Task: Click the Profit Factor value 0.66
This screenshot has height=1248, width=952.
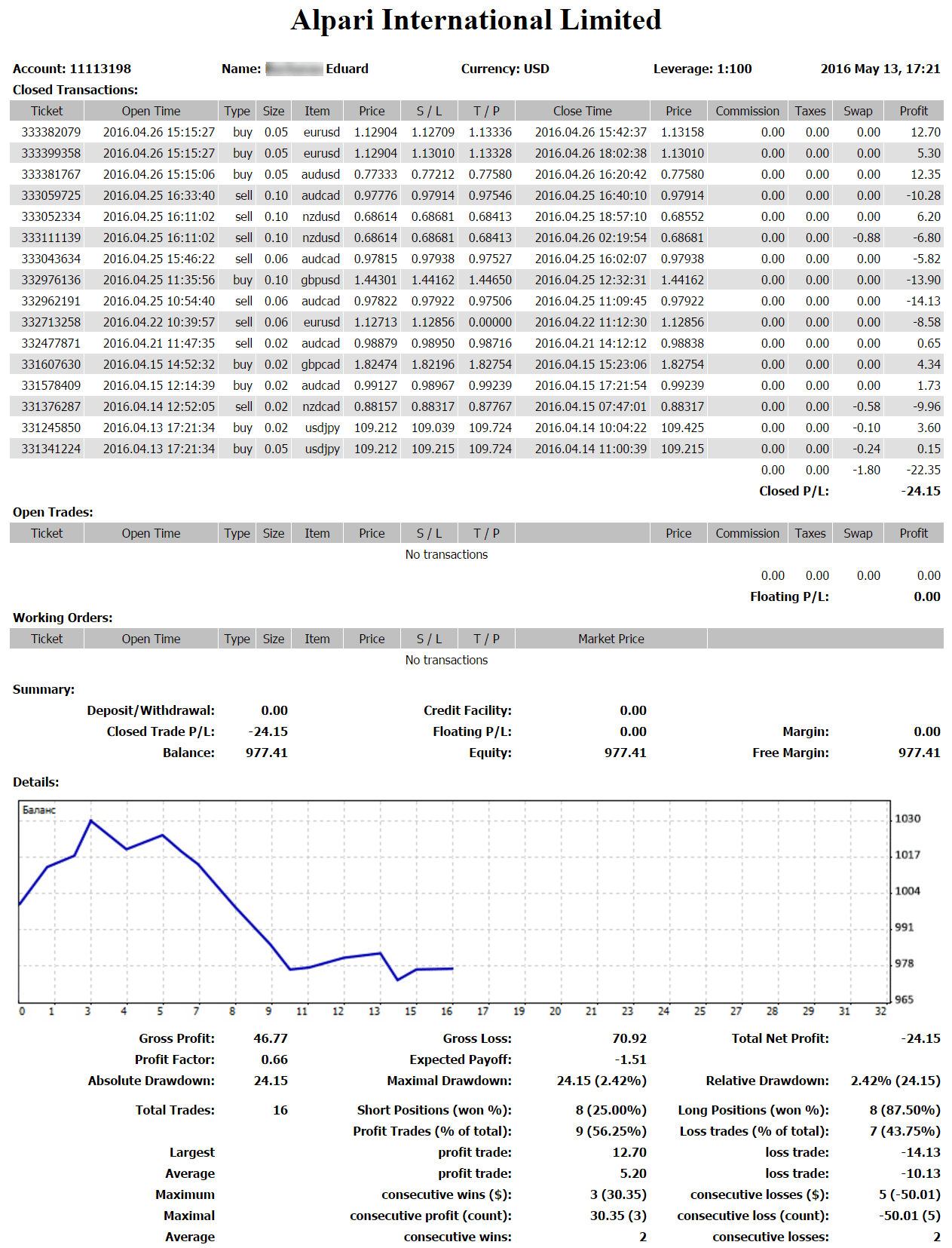Action: click(274, 1059)
